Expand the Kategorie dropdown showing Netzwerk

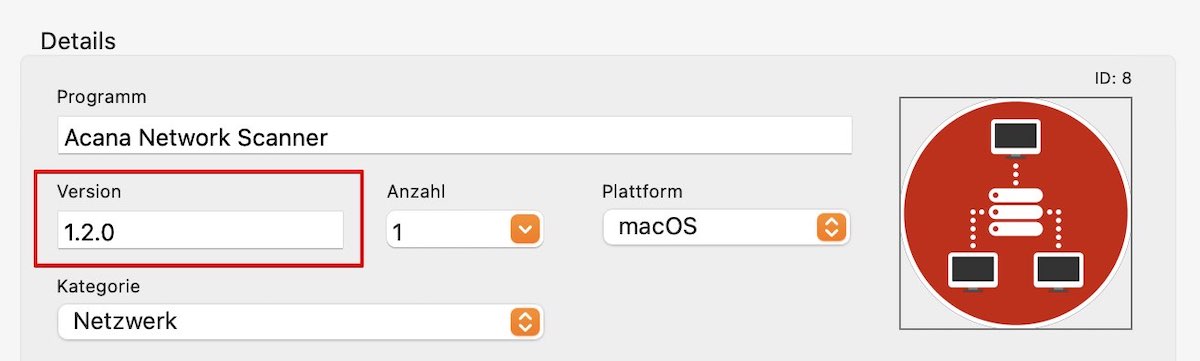pyautogui.click(x=300, y=322)
